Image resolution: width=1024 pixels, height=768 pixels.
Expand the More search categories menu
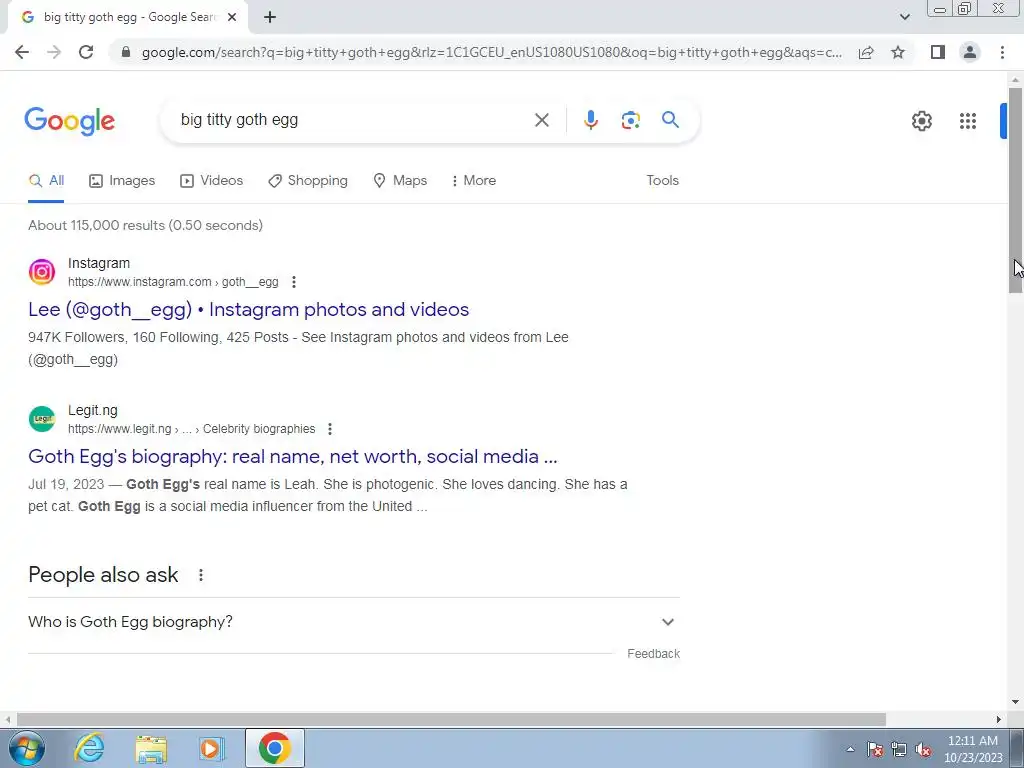(474, 181)
